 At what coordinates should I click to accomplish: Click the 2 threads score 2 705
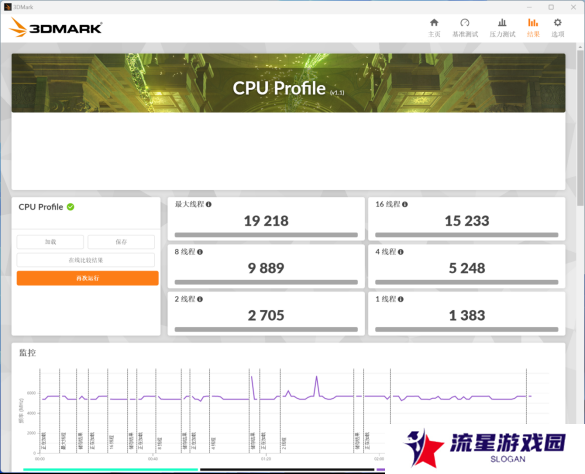point(266,315)
